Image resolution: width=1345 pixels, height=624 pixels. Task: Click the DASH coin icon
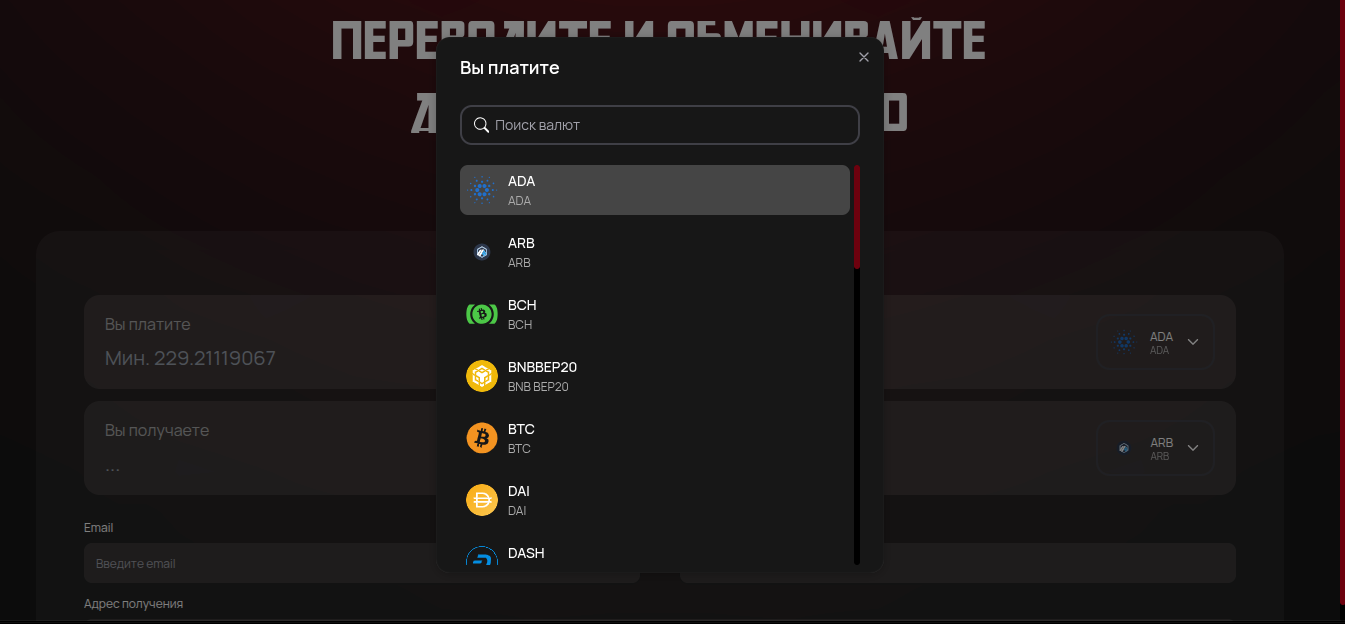(x=482, y=556)
